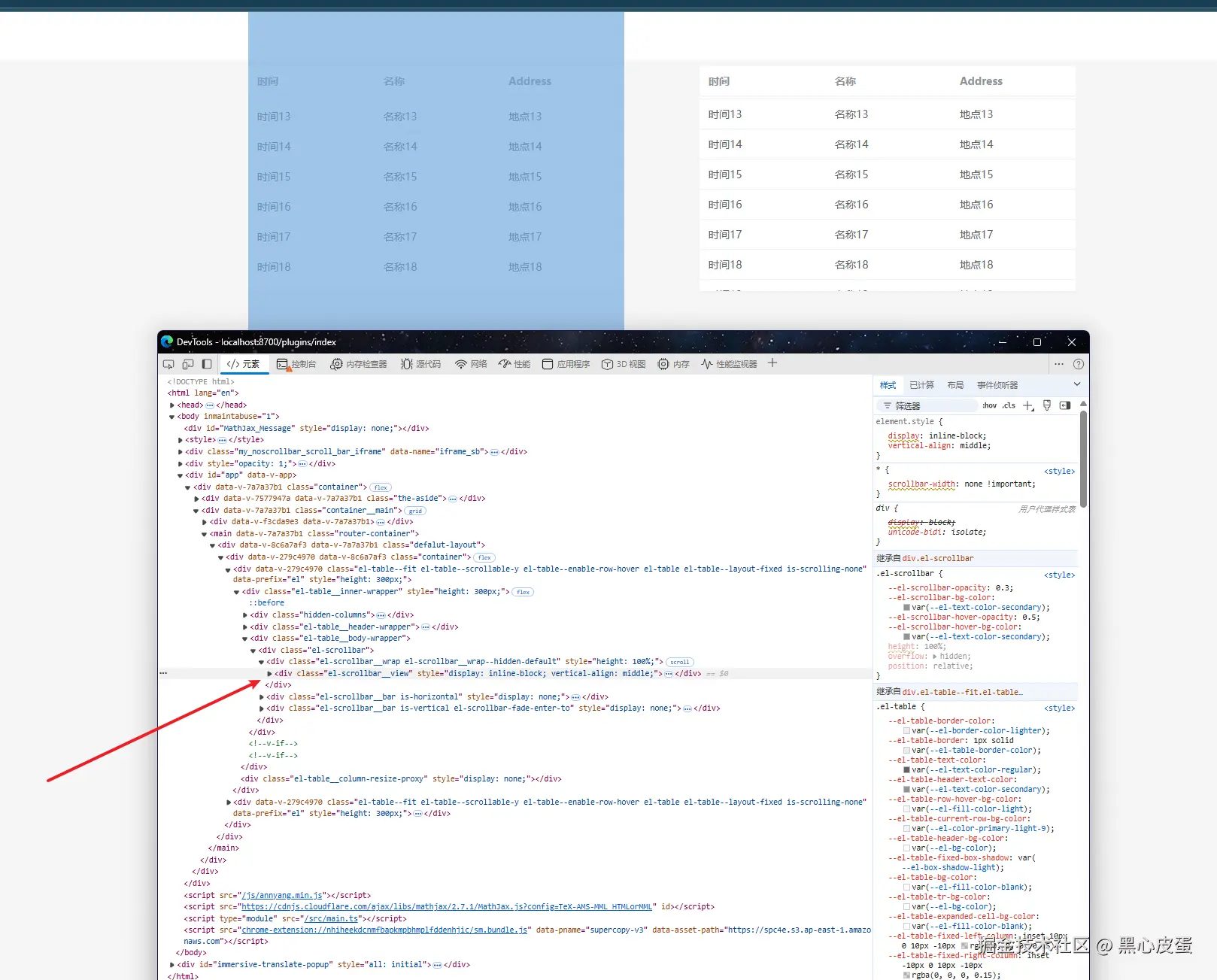The width and height of the screenshot is (1217, 980).
Task: Expand the el-scrollbar__bar is-vertical node
Action: [262, 708]
